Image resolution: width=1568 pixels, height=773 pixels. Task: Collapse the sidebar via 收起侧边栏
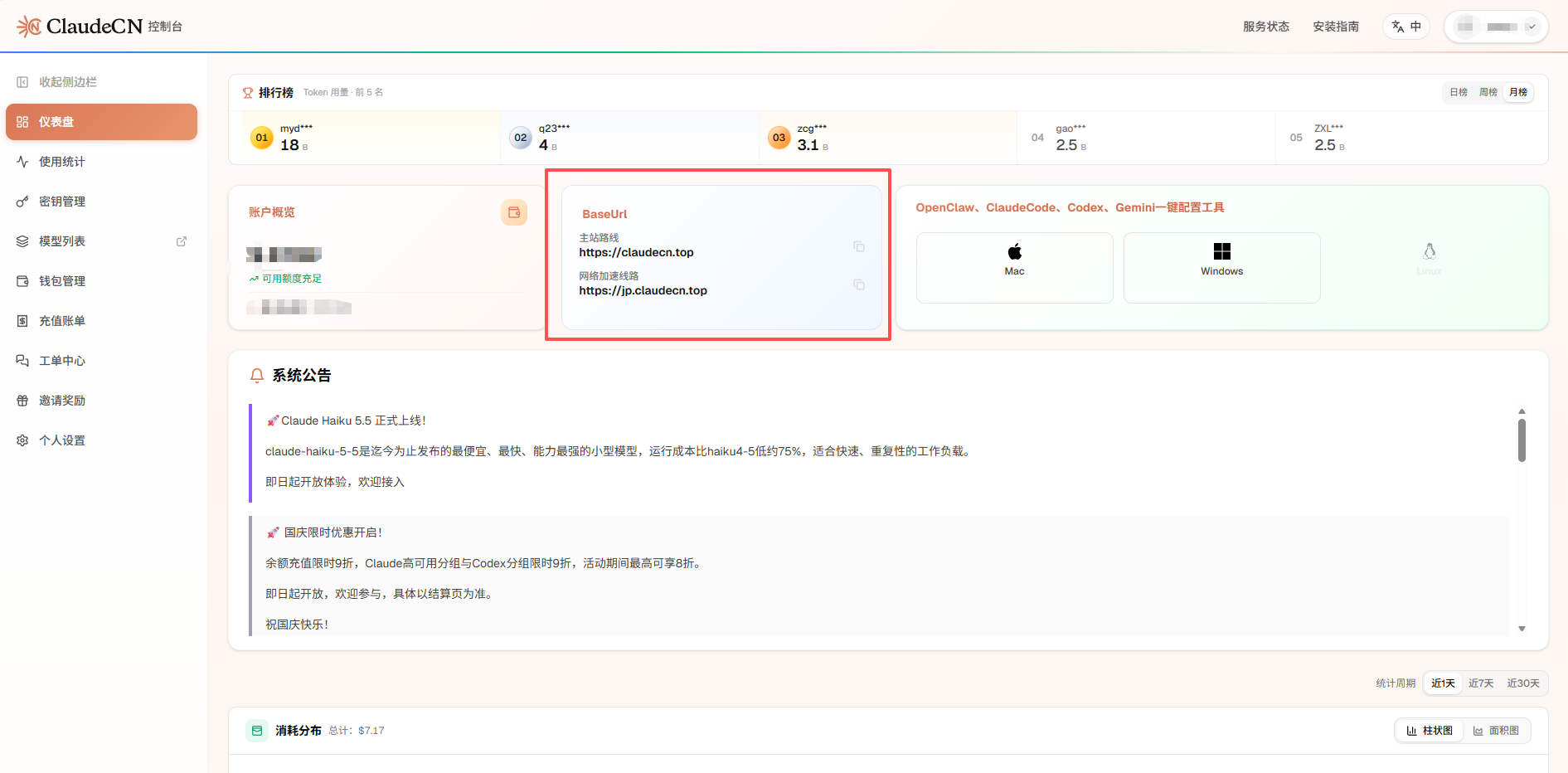[x=57, y=82]
